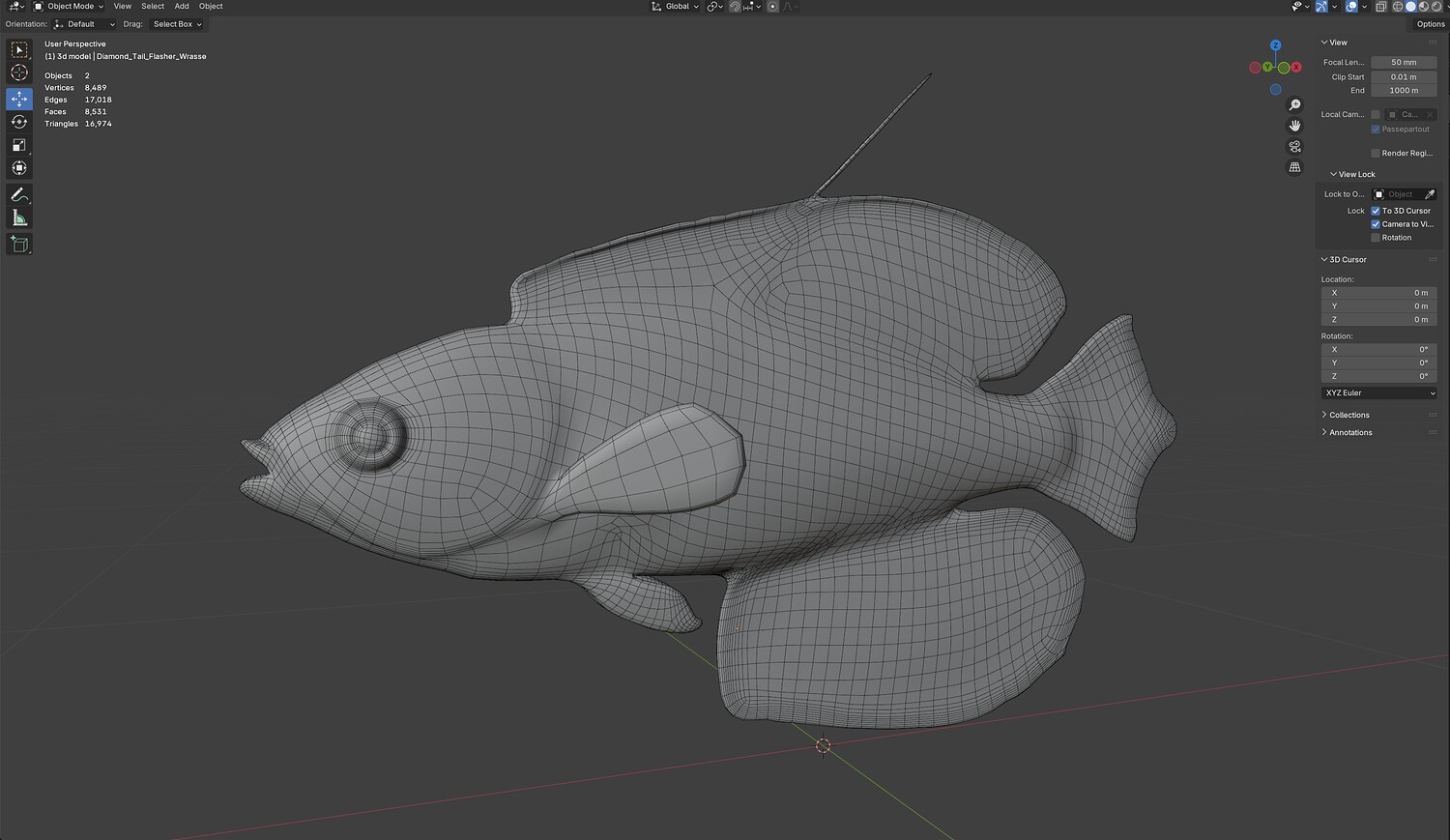Viewport: 1450px width, 840px height.
Task: Enable the Render Region checkbox
Action: point(1376,153)
